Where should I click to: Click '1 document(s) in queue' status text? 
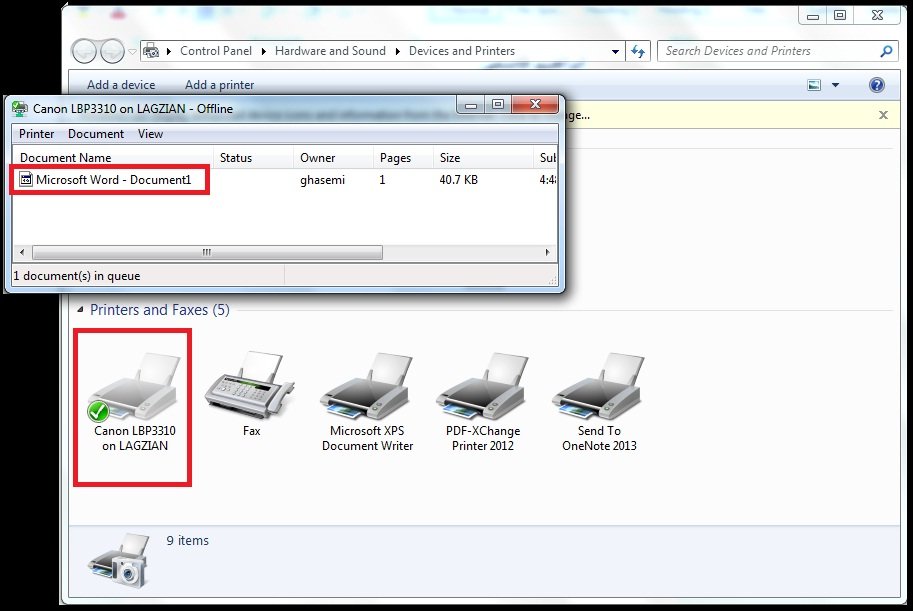coord(77,276)
